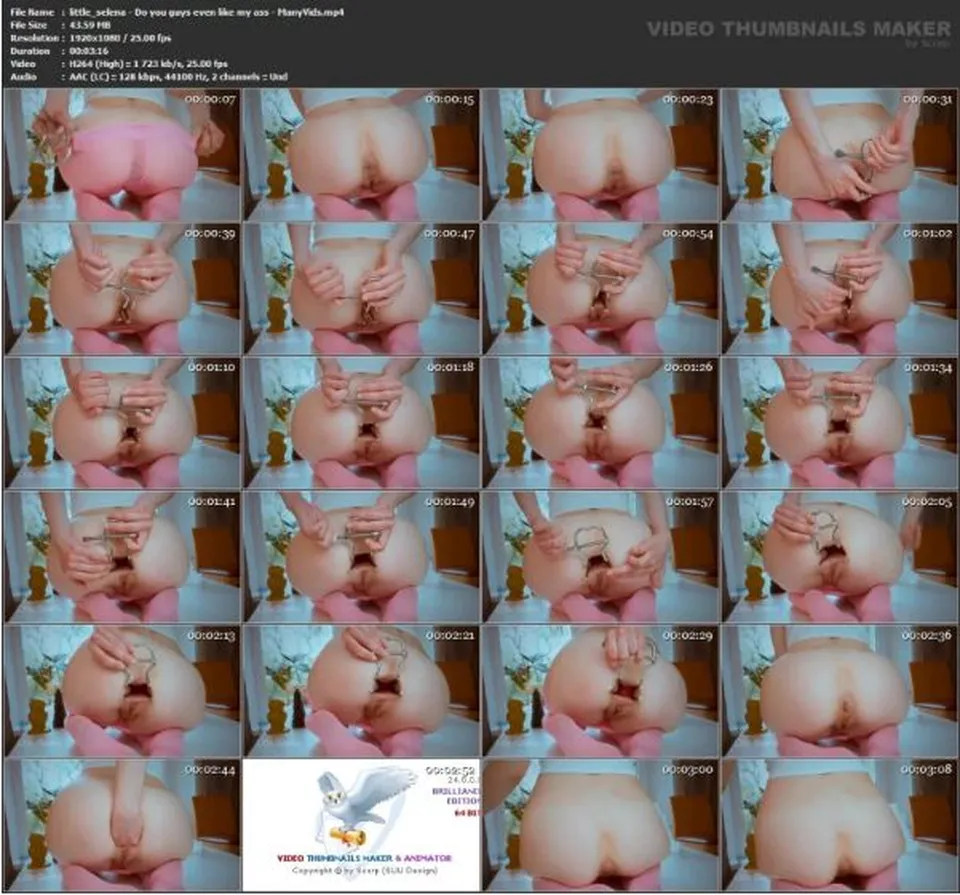Open the frame stamped 00:02:29
The height and width of the screenshot is (895, 960).
[x=601, y=691]
